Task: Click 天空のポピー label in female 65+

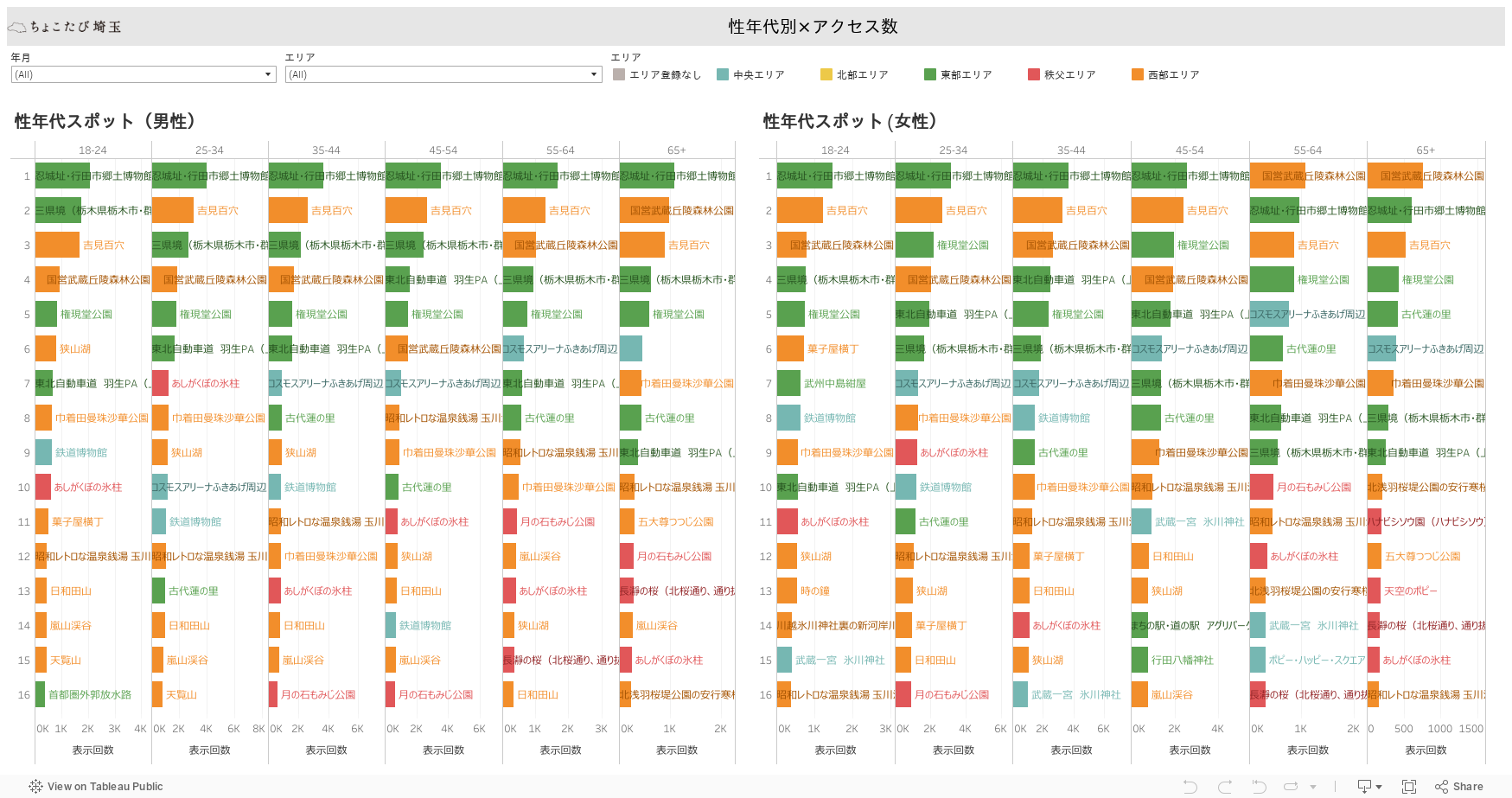Action: click(x=1411, y=591)
